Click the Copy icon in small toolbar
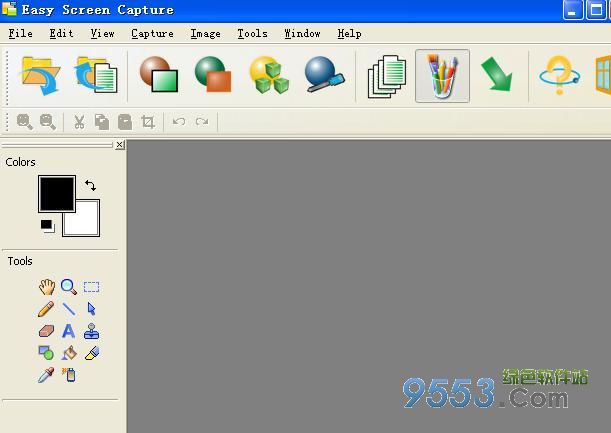The width and height of the screenshot is (611, 433). click(x=102, y=122)
